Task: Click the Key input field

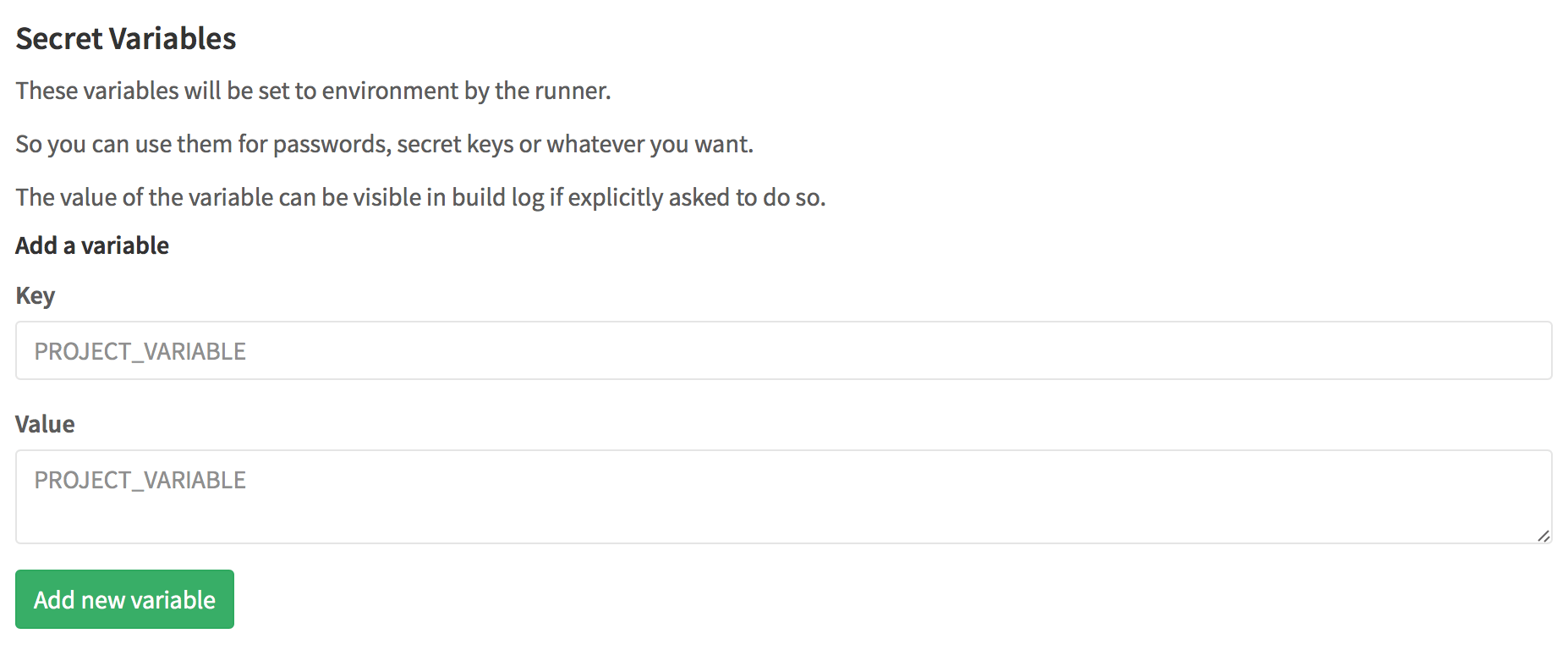Action: 783,350
